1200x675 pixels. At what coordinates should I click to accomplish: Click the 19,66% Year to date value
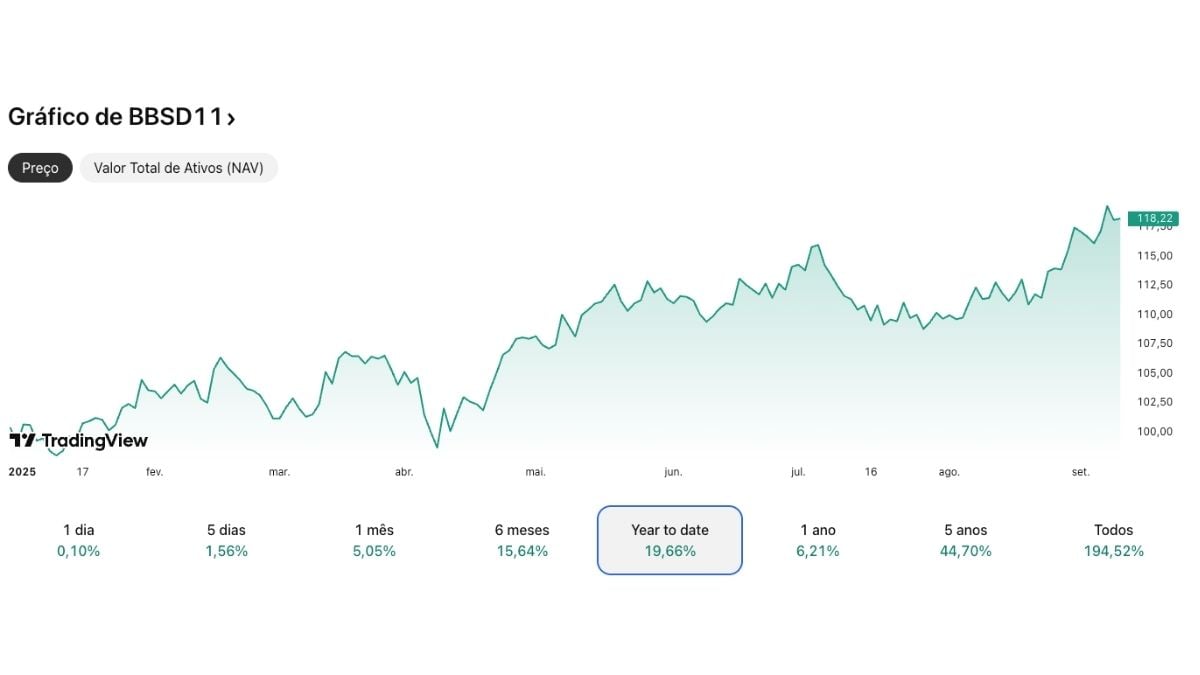click(669, 551)
